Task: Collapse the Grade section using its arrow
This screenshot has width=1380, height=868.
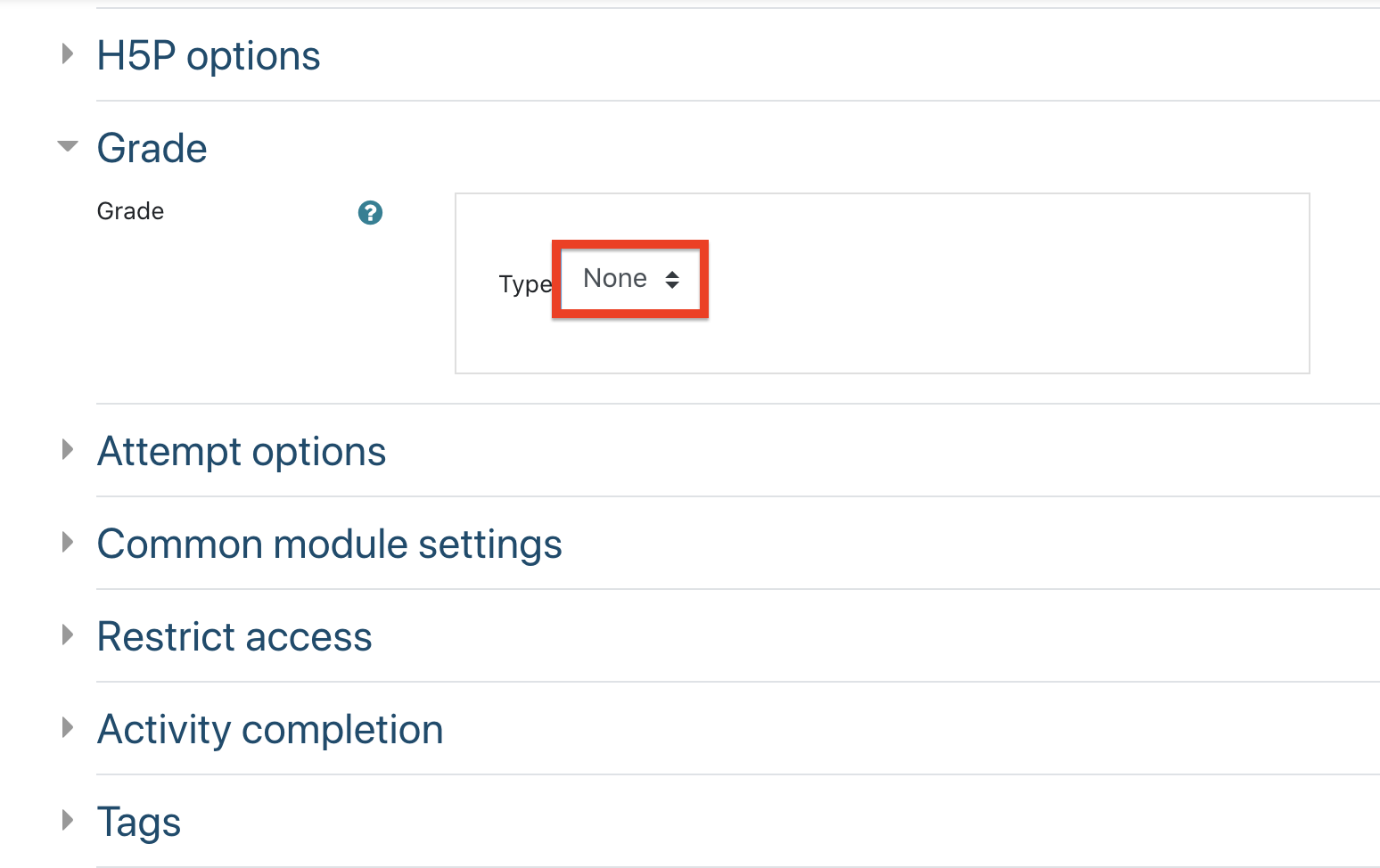Action: pyautogui.click(x=68, y=146)
